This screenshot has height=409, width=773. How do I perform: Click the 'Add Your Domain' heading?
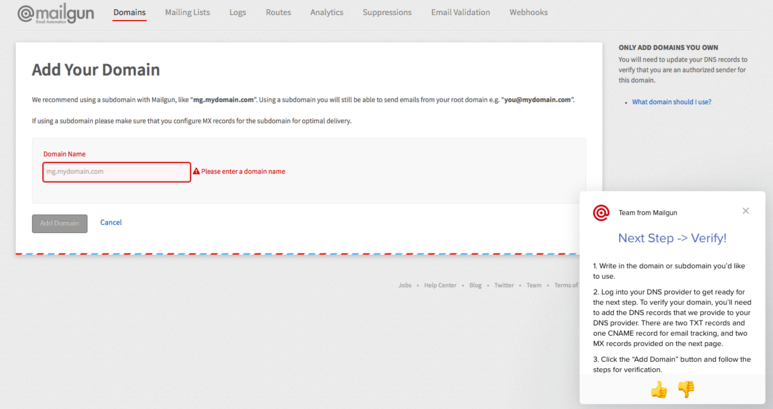point(96,70)
